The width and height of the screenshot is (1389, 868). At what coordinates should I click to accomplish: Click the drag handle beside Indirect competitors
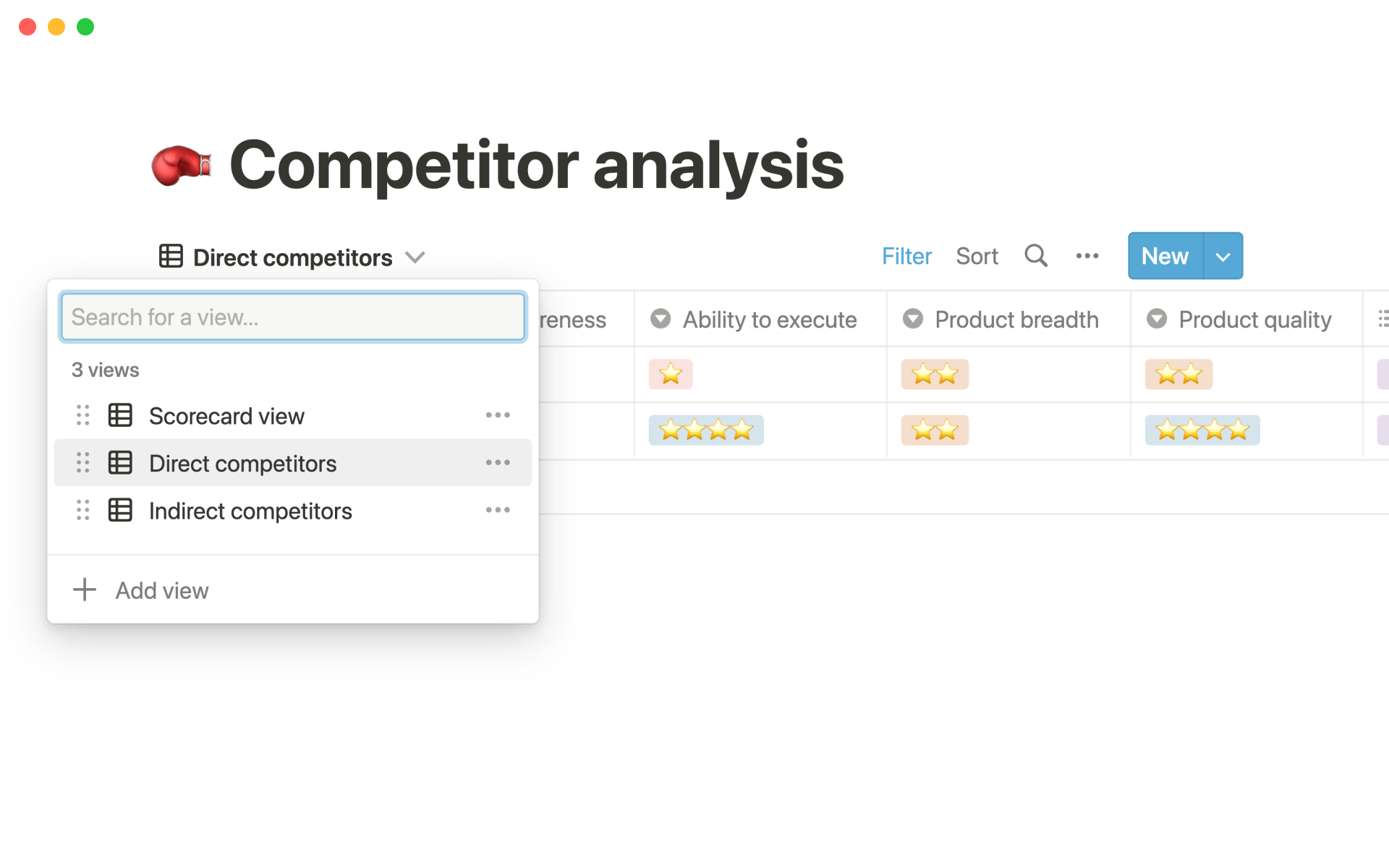[x=83, y=511]
